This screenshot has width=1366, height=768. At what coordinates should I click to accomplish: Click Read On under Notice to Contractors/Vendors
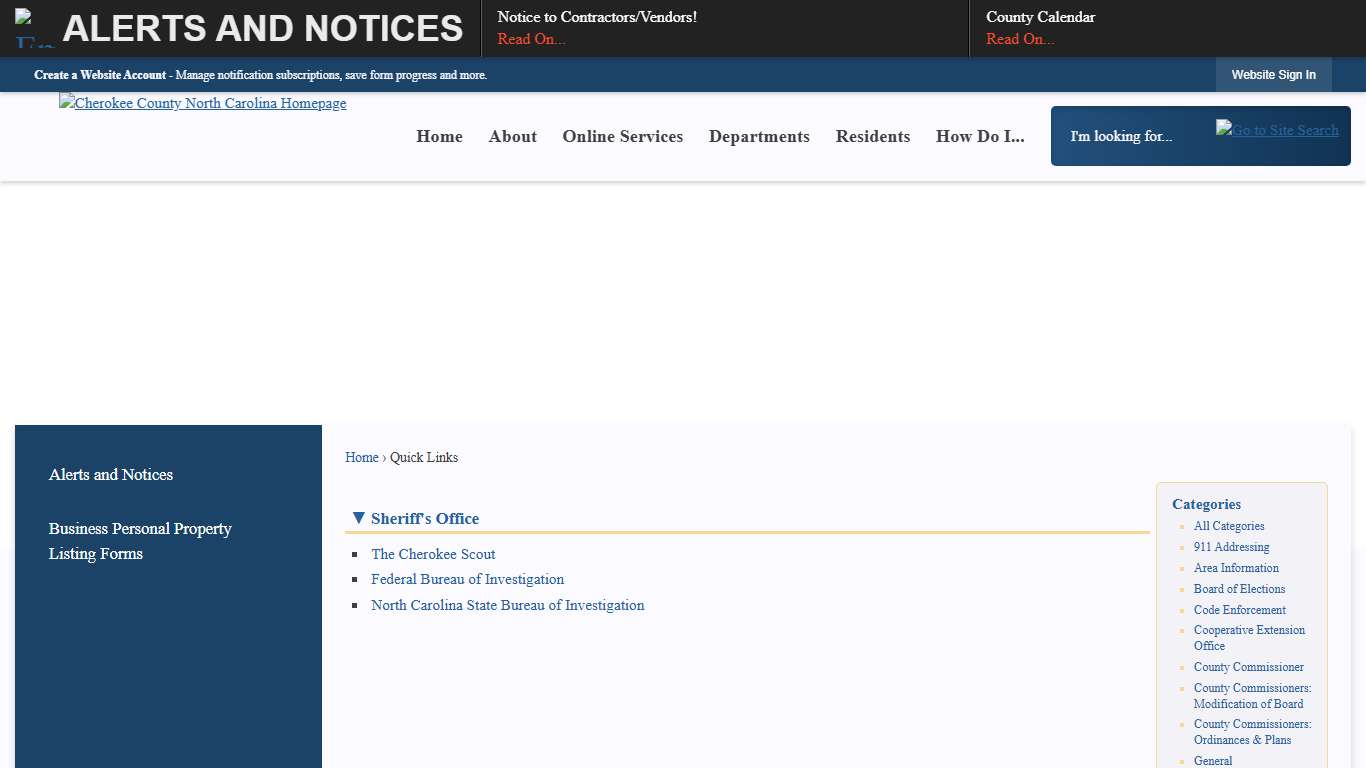click(x=531, y=39)
